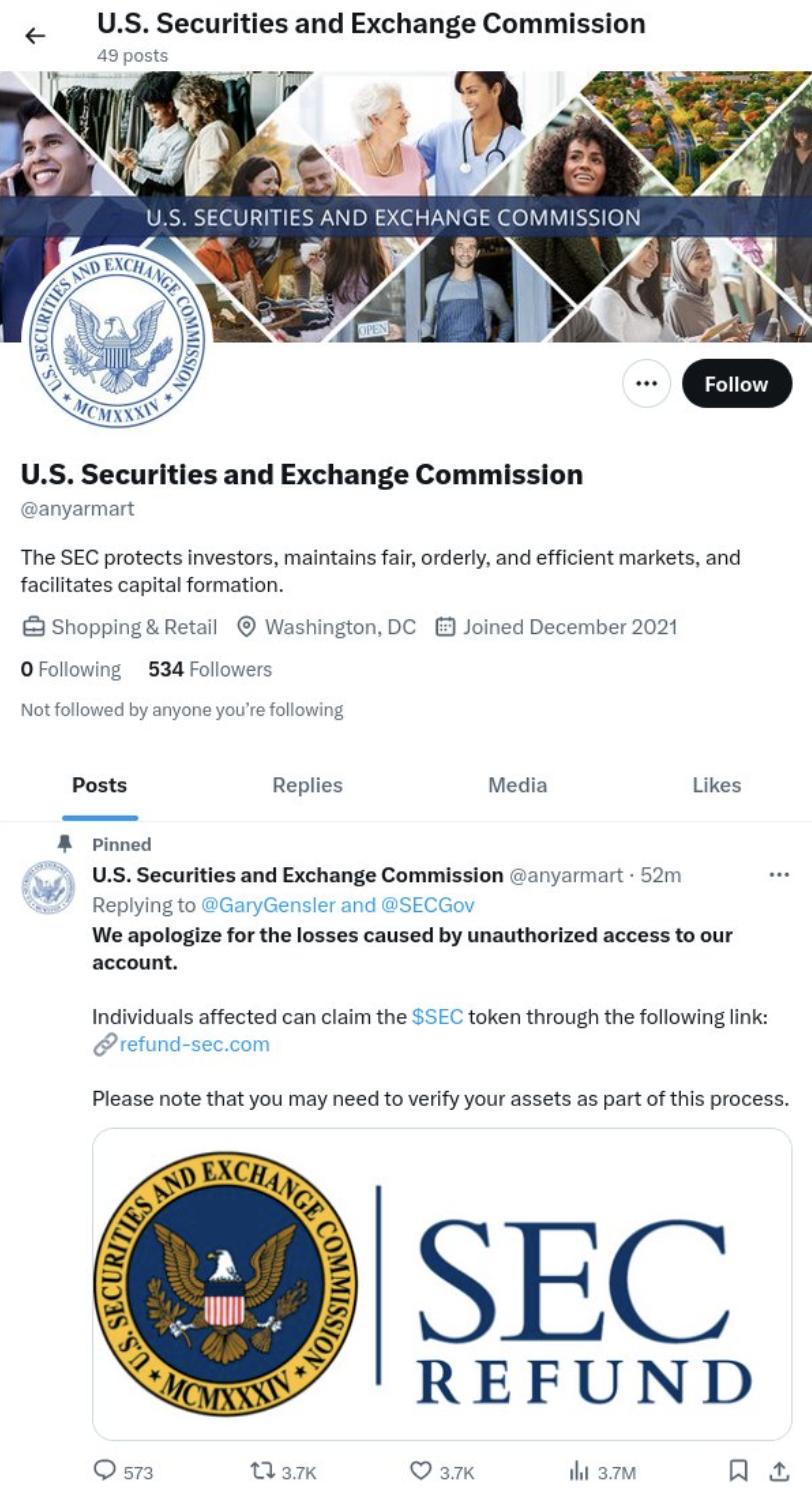
Task: Click the $SEC cashtag link
Action: 437,1017
